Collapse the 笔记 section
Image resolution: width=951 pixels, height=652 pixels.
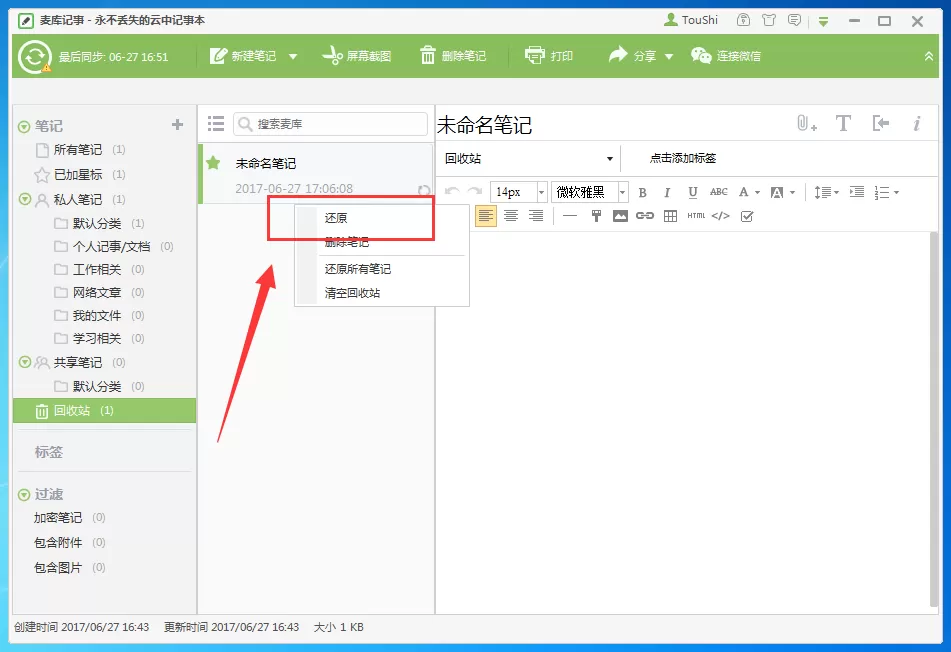point(24,127)
